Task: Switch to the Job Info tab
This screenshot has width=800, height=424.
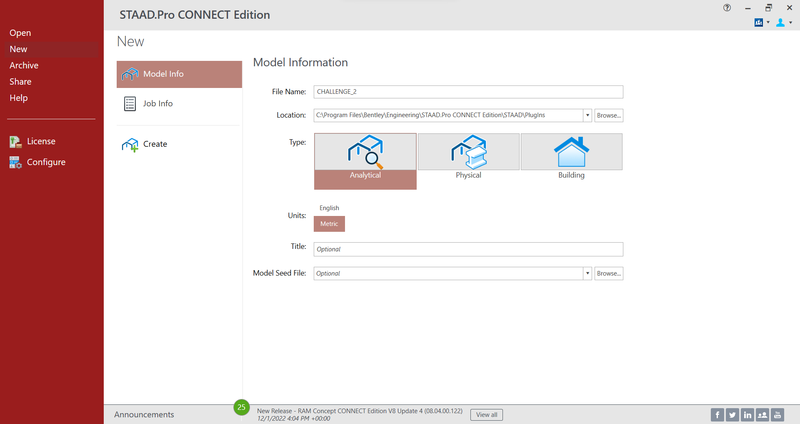Action: click(179, 104)
